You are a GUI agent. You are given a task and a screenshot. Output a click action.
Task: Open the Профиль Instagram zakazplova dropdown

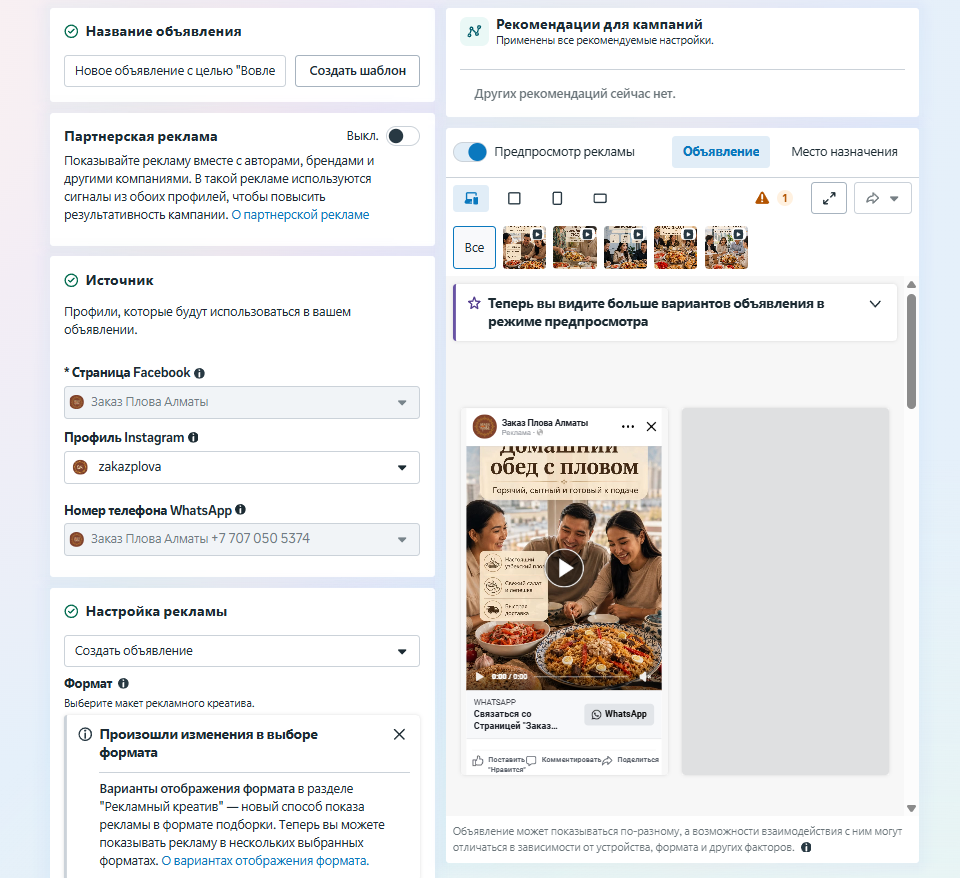(x=242, y=467)
